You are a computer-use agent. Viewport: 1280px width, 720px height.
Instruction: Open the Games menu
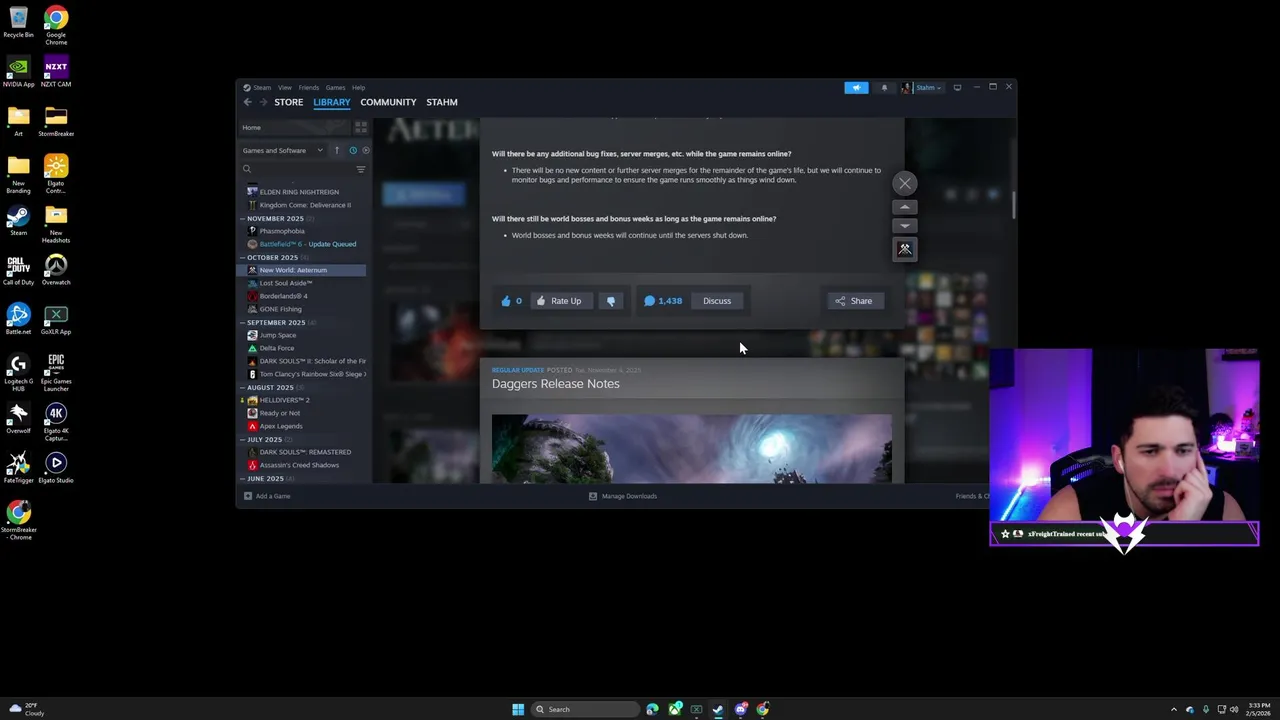click(335, 87)
